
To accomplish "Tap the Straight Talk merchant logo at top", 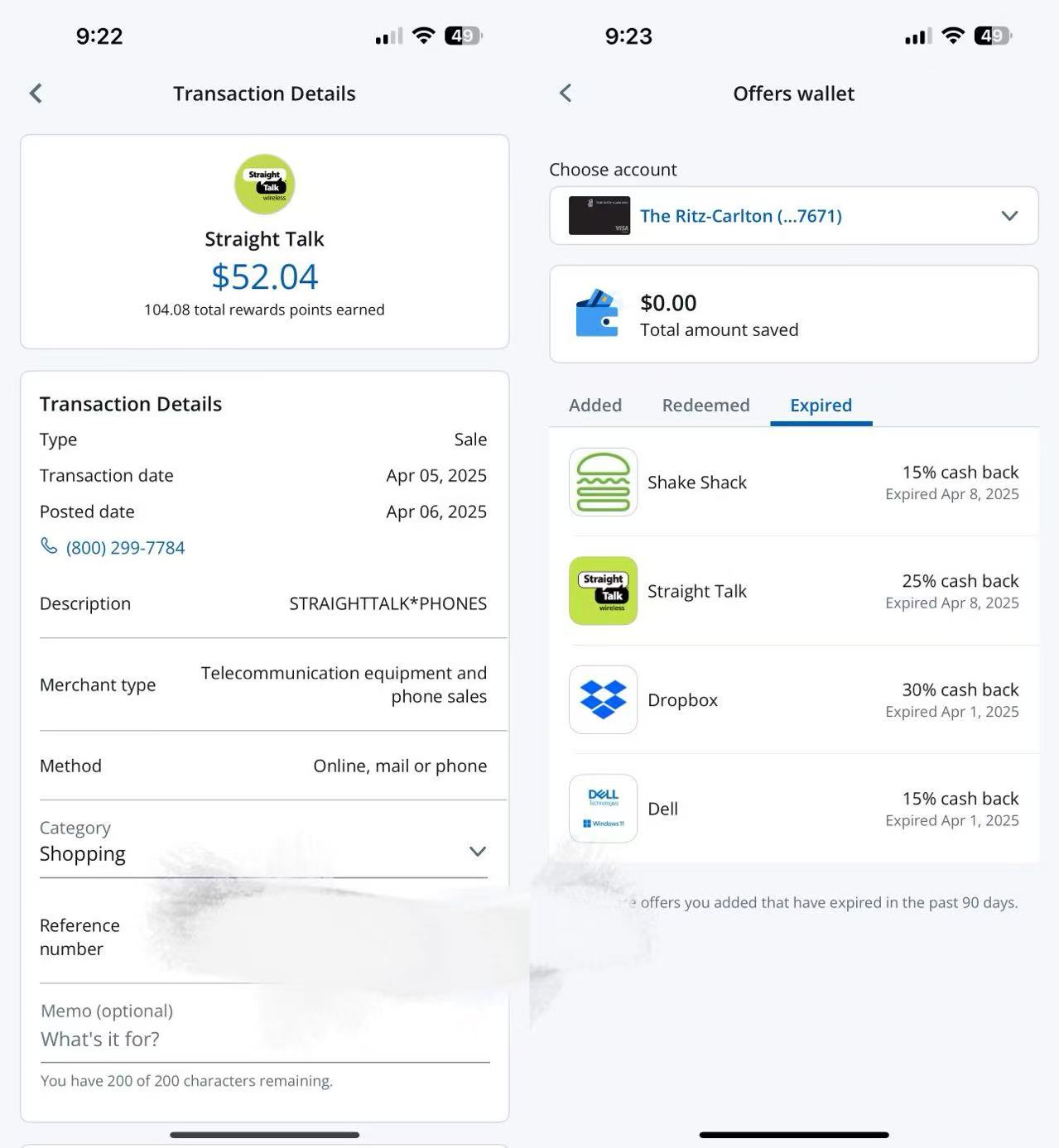I will [264, 184].
